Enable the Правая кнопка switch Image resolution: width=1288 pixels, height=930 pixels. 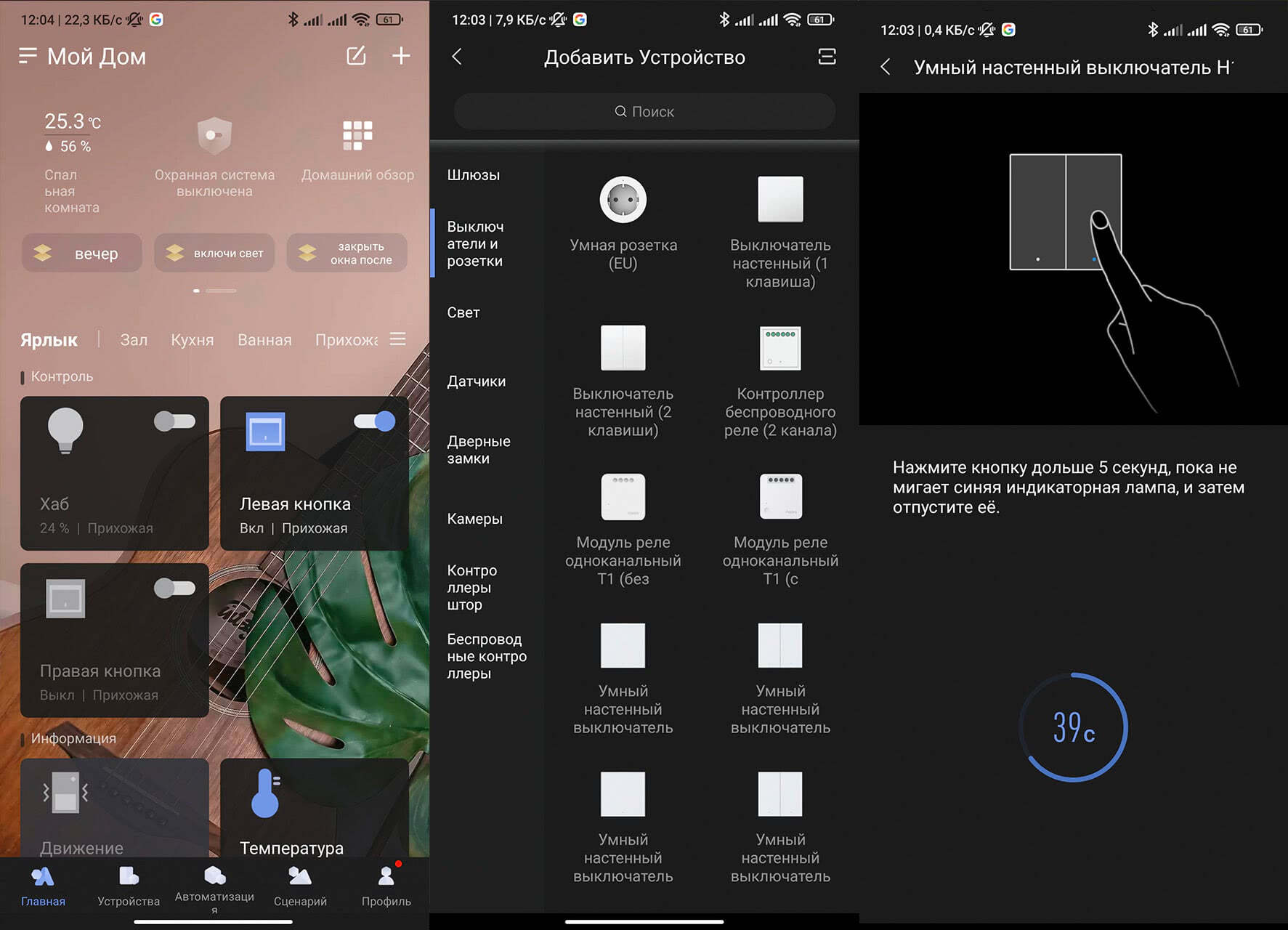[x=174, y=588]
